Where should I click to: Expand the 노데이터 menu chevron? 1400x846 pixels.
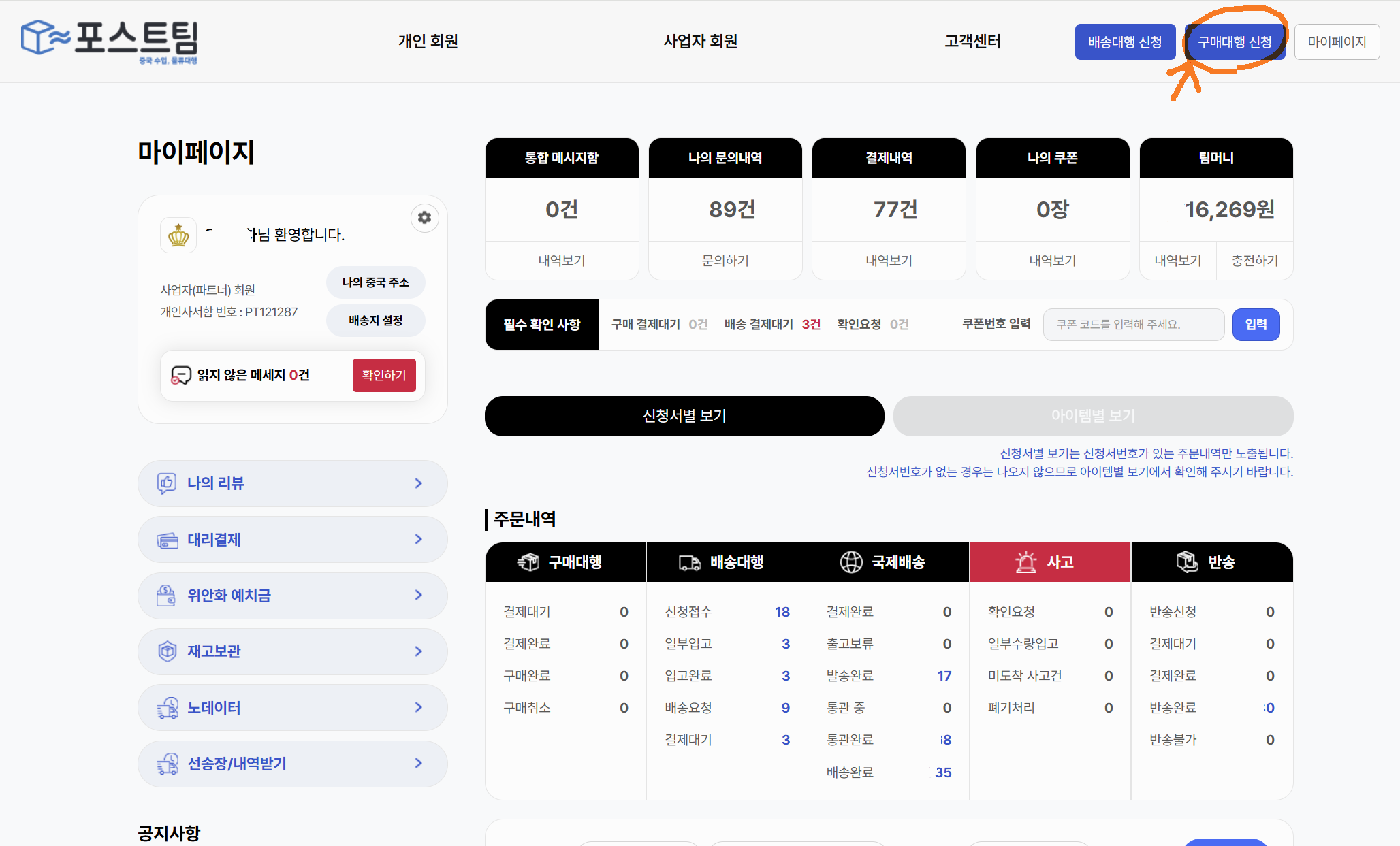coord(419,707)
